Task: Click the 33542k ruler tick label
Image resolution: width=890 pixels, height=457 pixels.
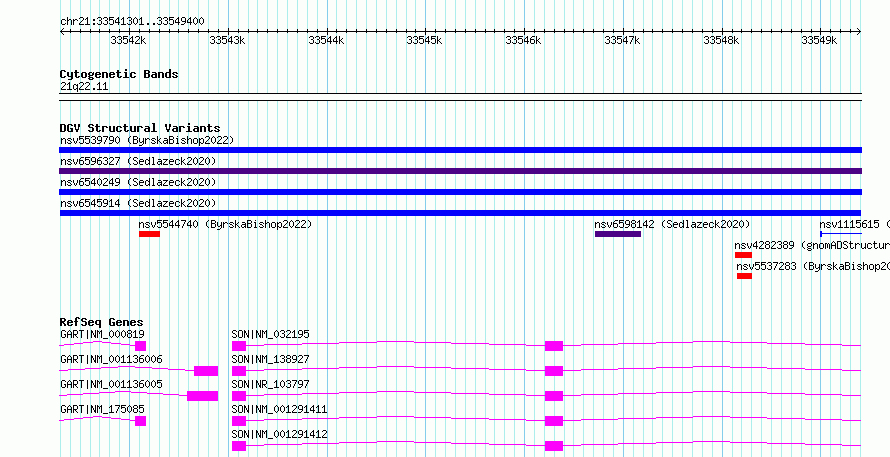Action: click(x=128, y=40)
